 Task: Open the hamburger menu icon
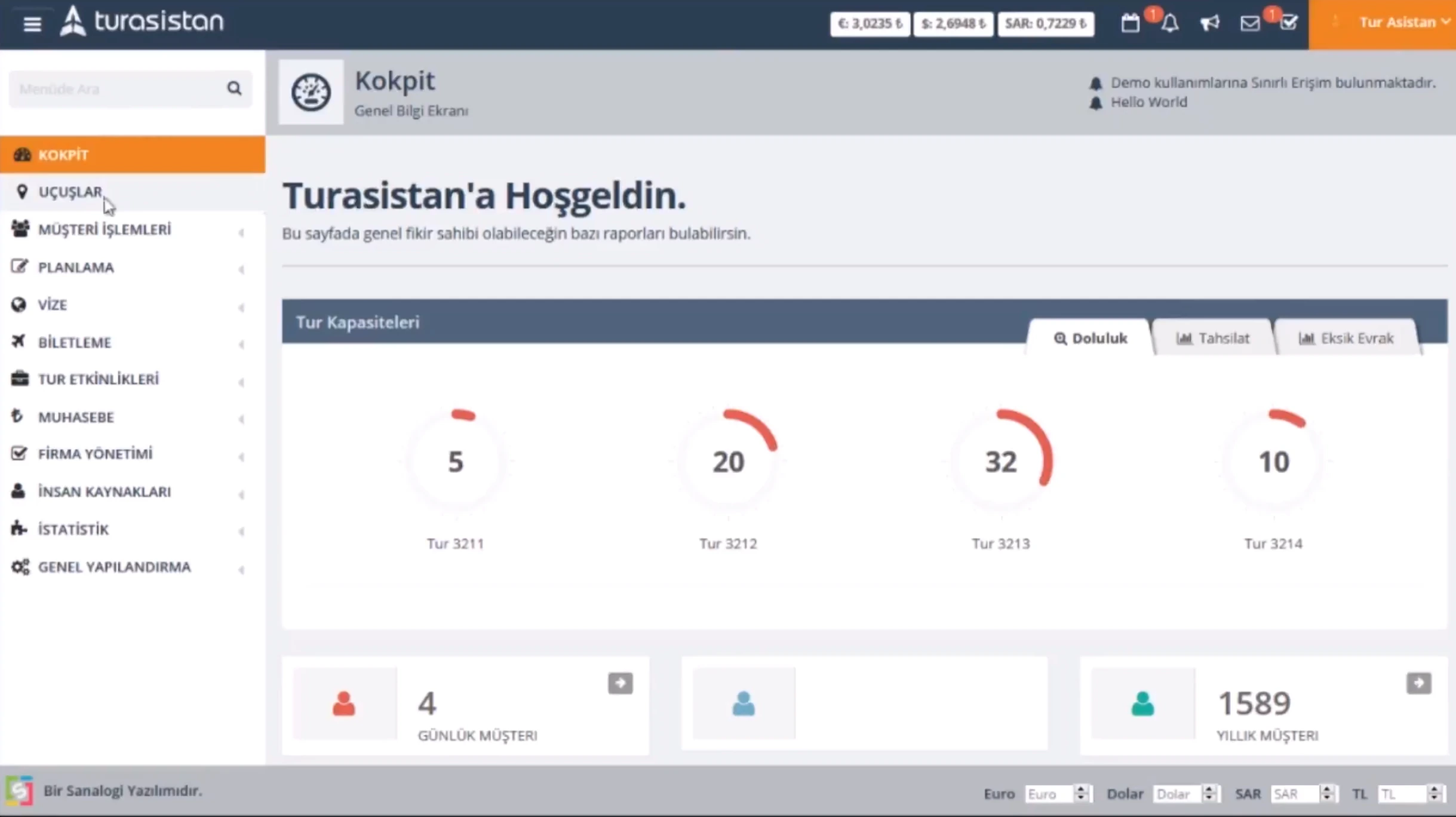click(32, 24)
